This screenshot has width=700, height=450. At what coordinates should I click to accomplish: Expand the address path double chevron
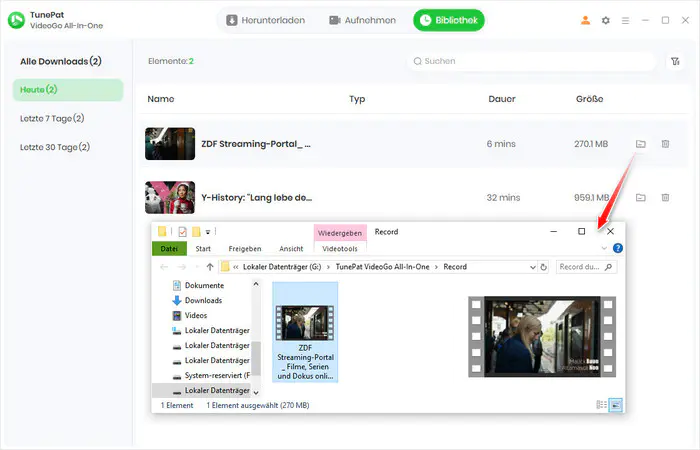click(x=236, y=267)
